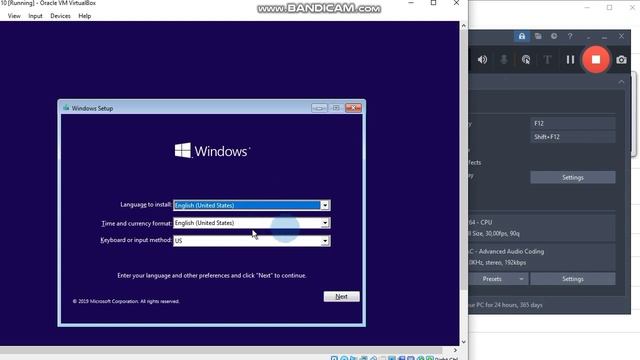The image size is (640, 360).
Task: Toggle the Bandicam text overlay T icon
Action: pyautogui.click(x=547, y=60)
